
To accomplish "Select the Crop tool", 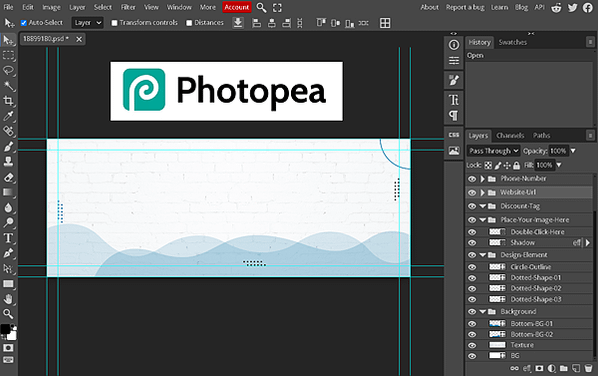I will (8, 101).
